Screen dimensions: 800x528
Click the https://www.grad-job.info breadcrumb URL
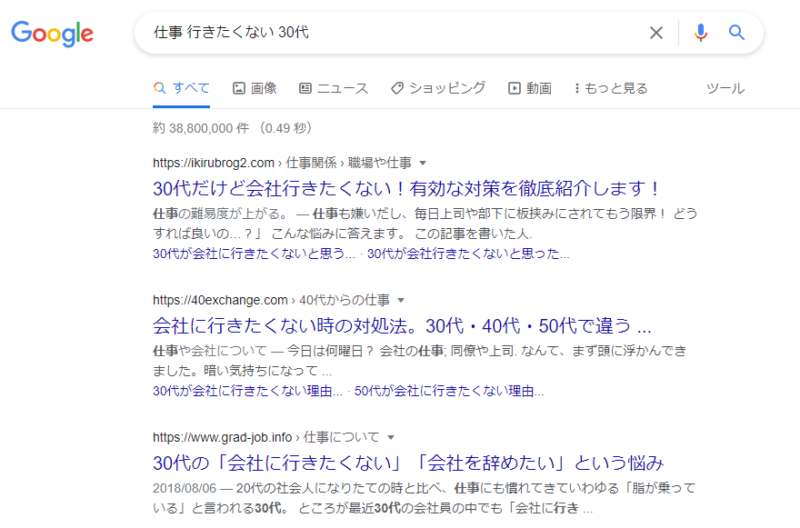[222, 438]
